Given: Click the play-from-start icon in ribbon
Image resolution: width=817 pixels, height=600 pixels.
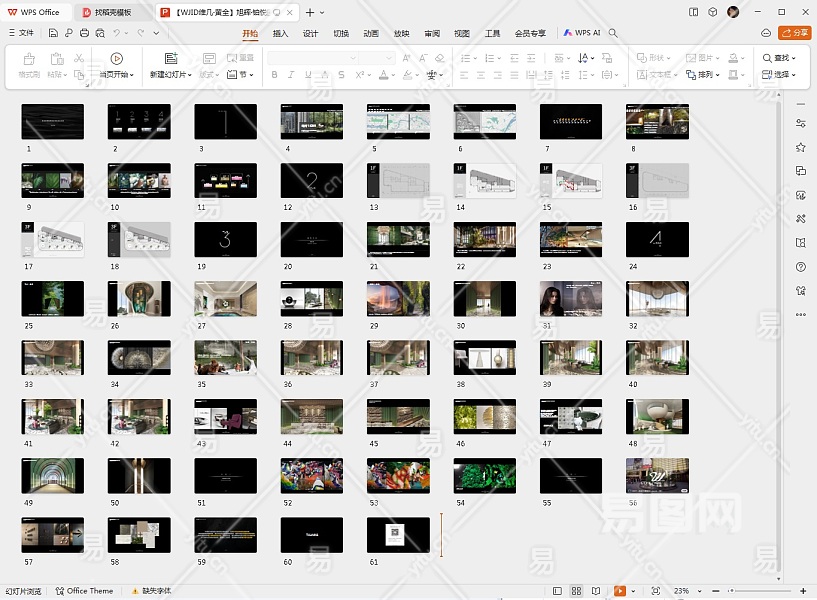Looking at the screenshot, I should pos(117,59).
